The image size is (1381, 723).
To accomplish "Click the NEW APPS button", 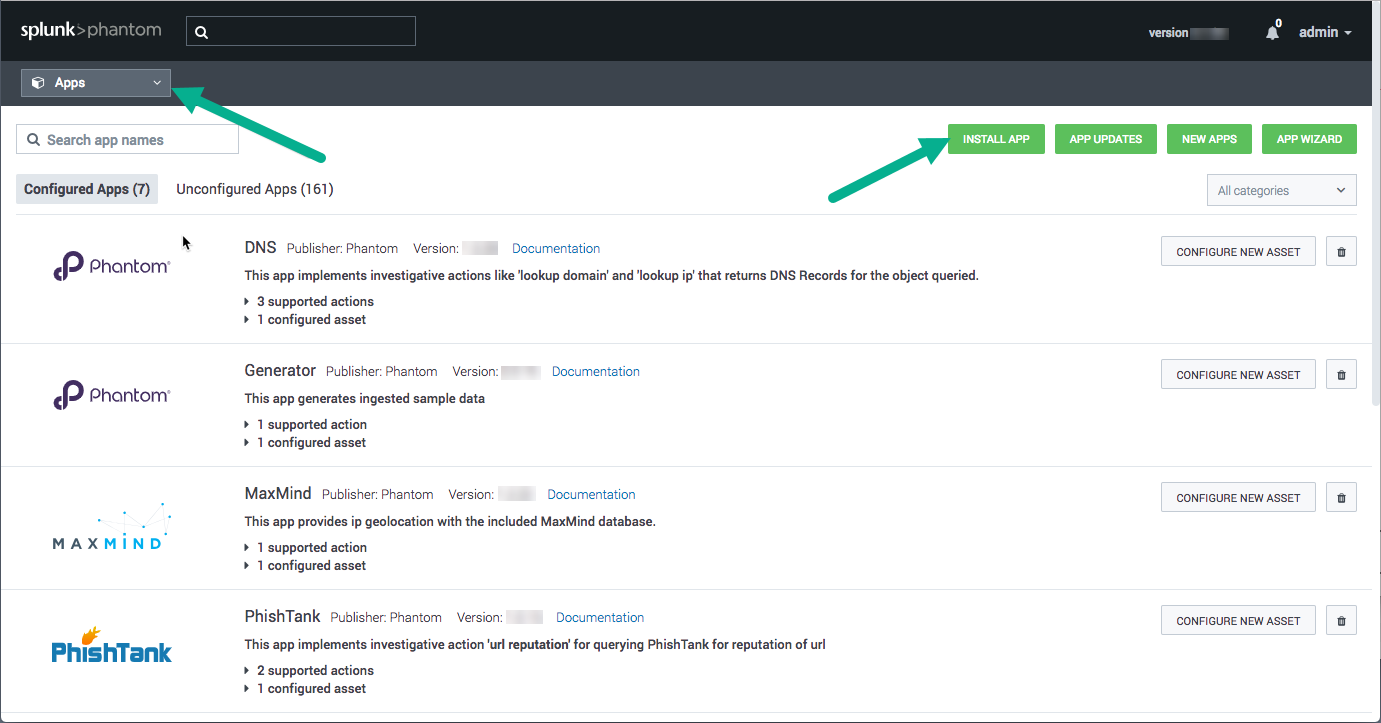I will [x=1209, y=139].
